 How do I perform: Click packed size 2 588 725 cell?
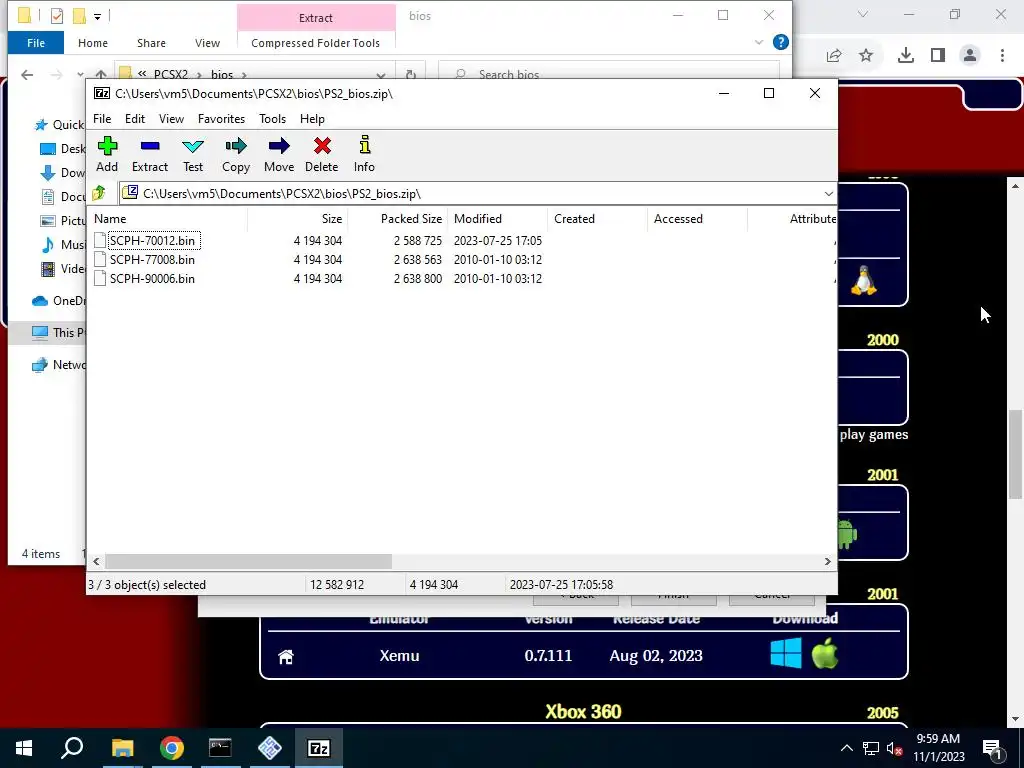click(x=417, y=240)
